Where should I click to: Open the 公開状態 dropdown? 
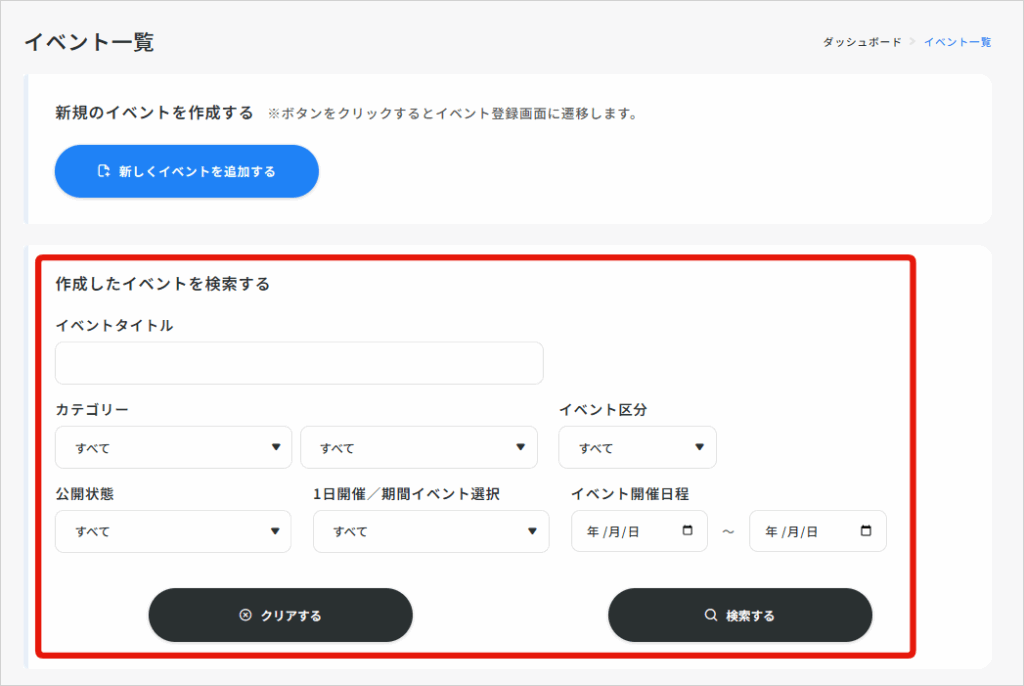tap(173, 531)
